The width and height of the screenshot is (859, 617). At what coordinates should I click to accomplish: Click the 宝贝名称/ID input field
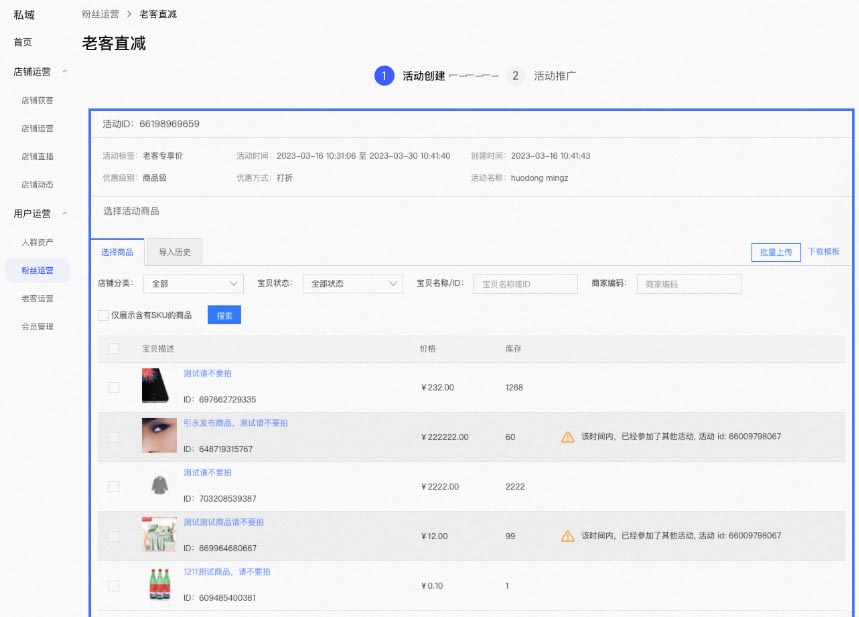click(524, 284)
